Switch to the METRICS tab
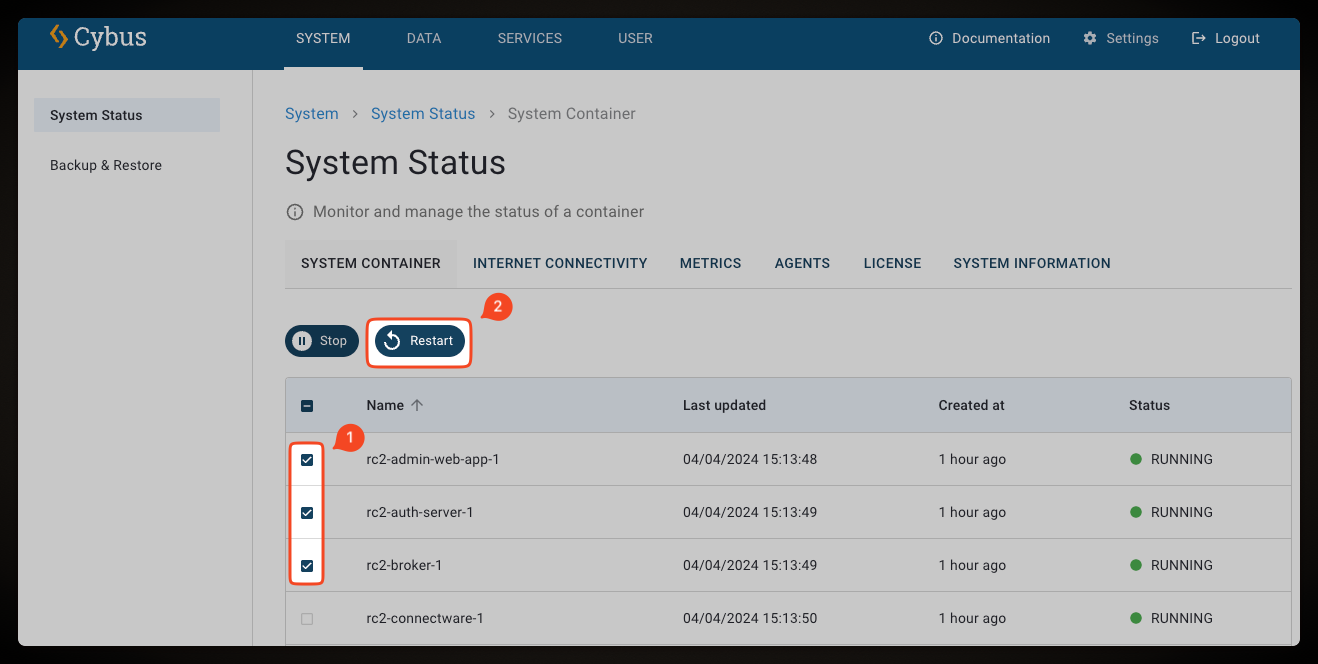 [x=710, y=263]
